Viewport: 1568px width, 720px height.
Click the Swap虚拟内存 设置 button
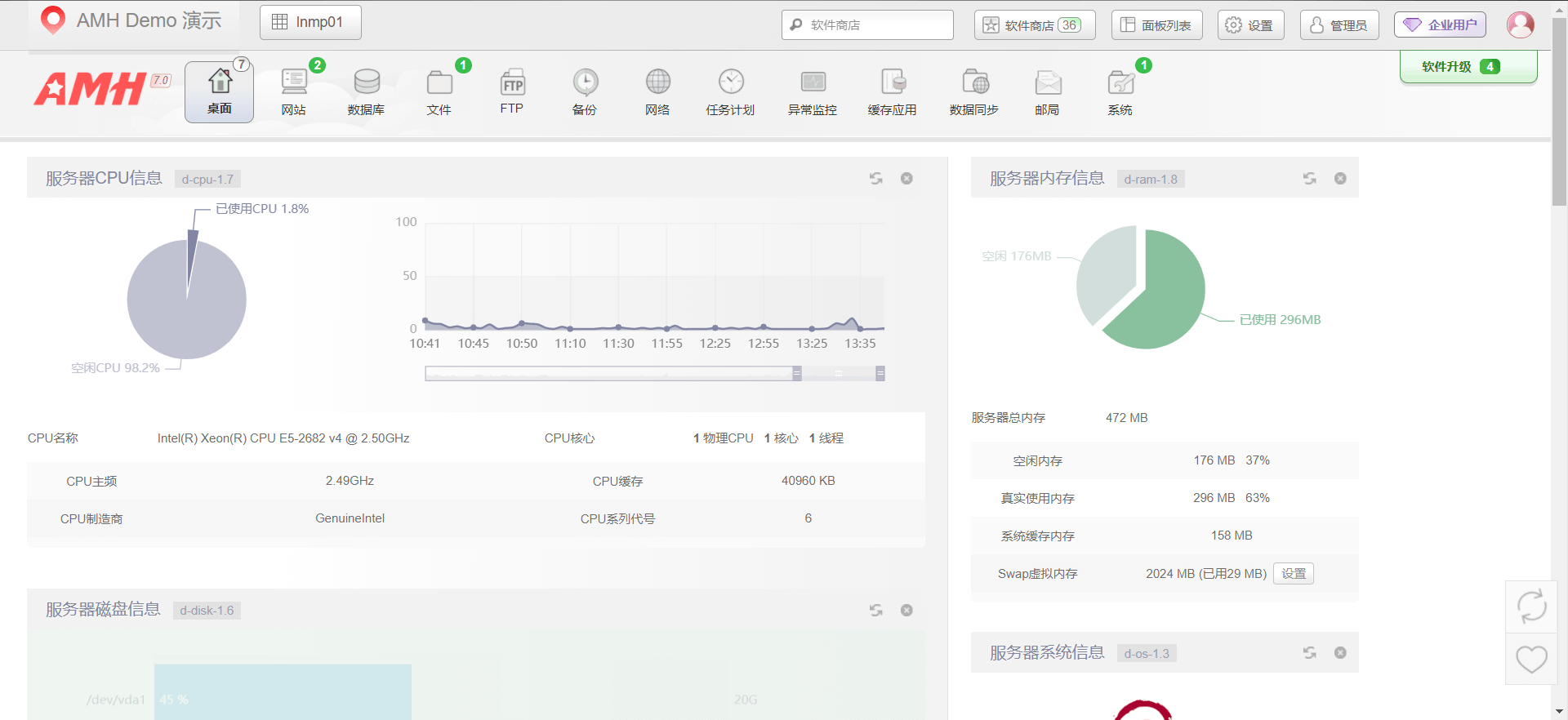coord(1294,573)
